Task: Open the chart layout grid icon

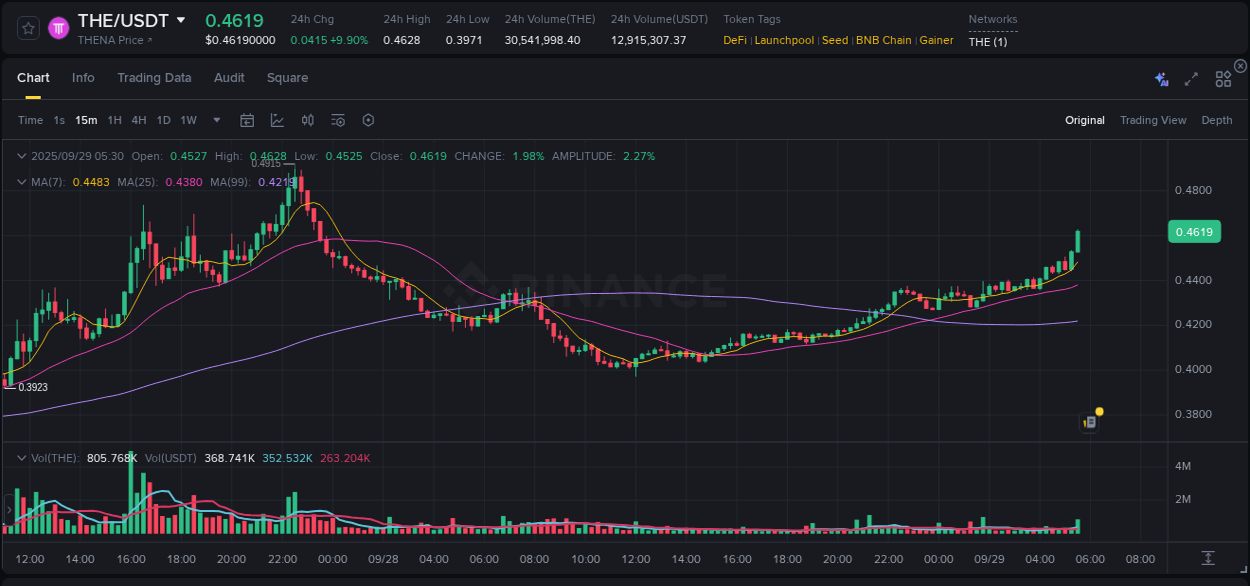Action: coord(1222,78)
